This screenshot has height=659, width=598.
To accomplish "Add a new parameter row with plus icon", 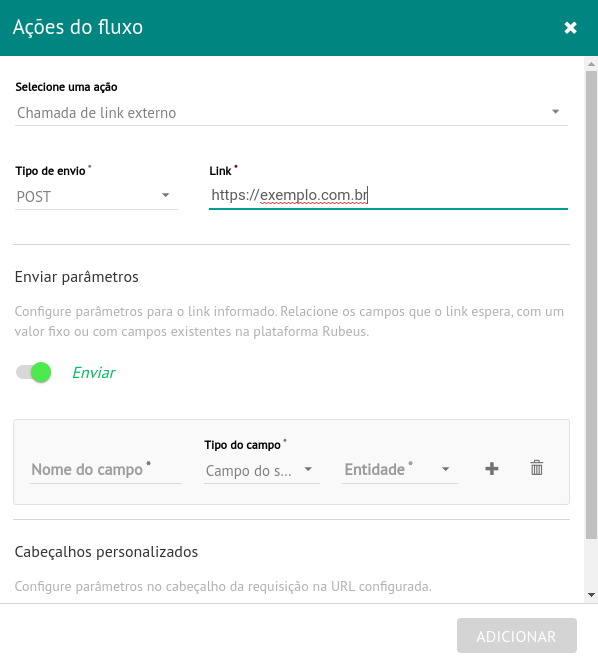I will (x=492, y=469).
